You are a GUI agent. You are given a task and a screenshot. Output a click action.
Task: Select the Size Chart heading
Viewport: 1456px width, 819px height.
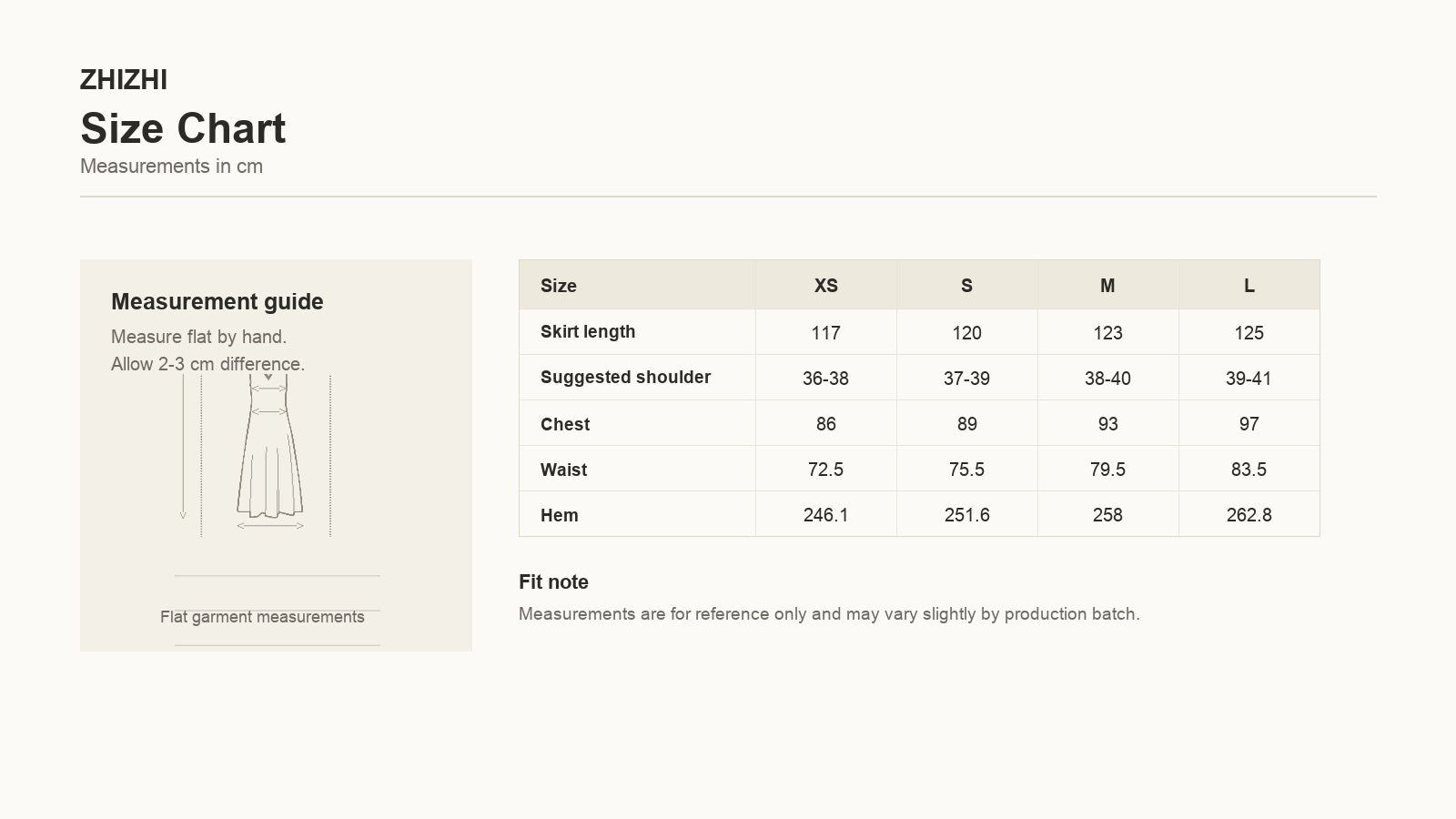[183, 128]
